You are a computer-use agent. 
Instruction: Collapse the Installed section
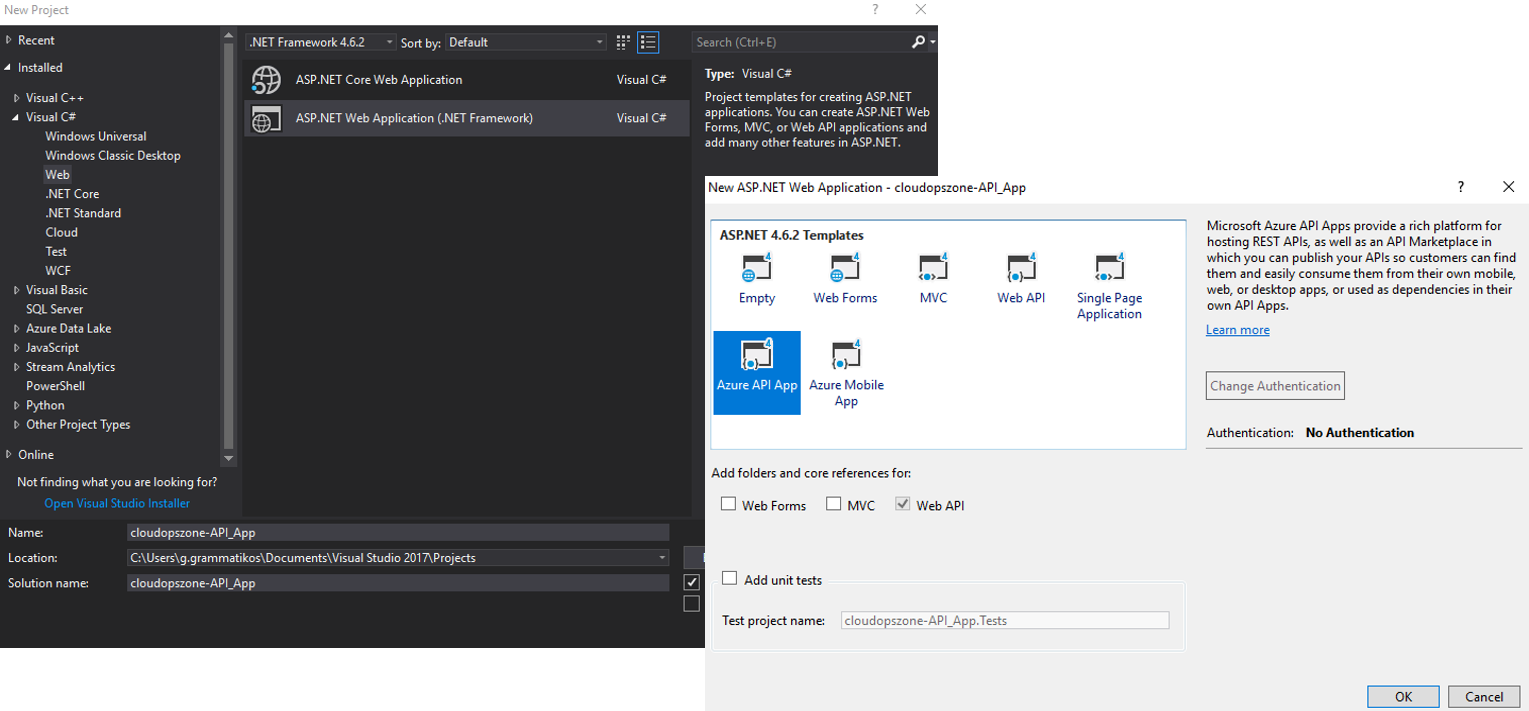9,68
